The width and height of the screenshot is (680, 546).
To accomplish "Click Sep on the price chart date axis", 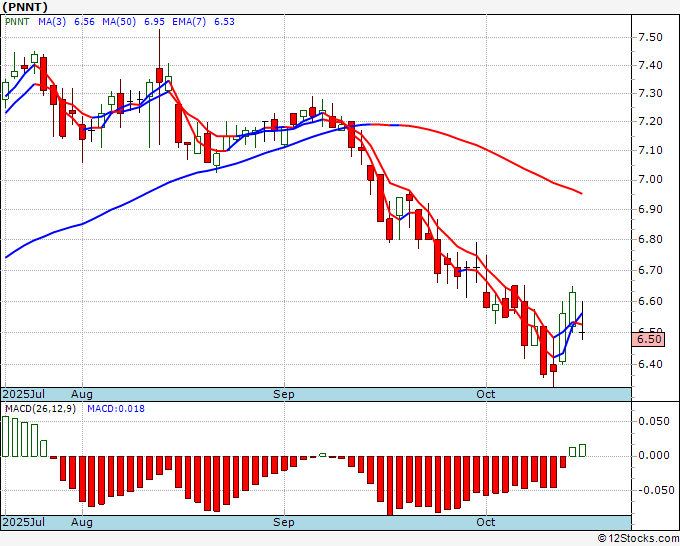I will pyautogui.click(x=284, y=394).
